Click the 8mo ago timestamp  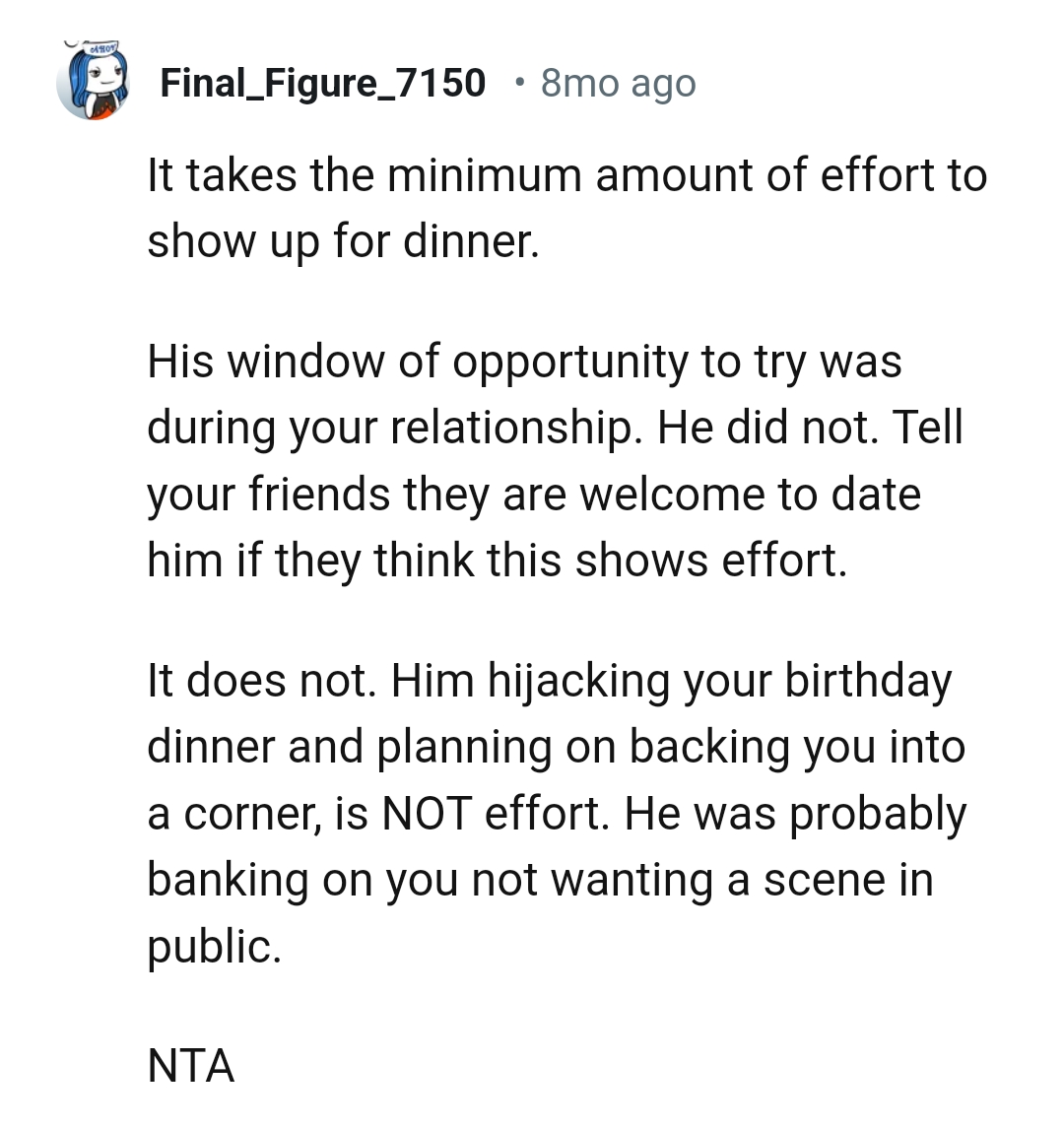[x=616, y=83]
